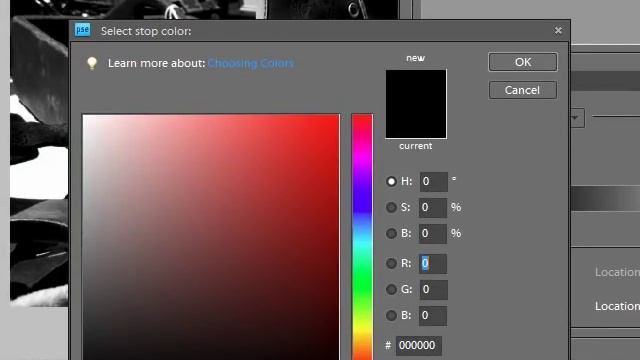This screenshot has height=360, width=640.
Task: Click the pse application icon in title bar
Action: pos(82,30)
